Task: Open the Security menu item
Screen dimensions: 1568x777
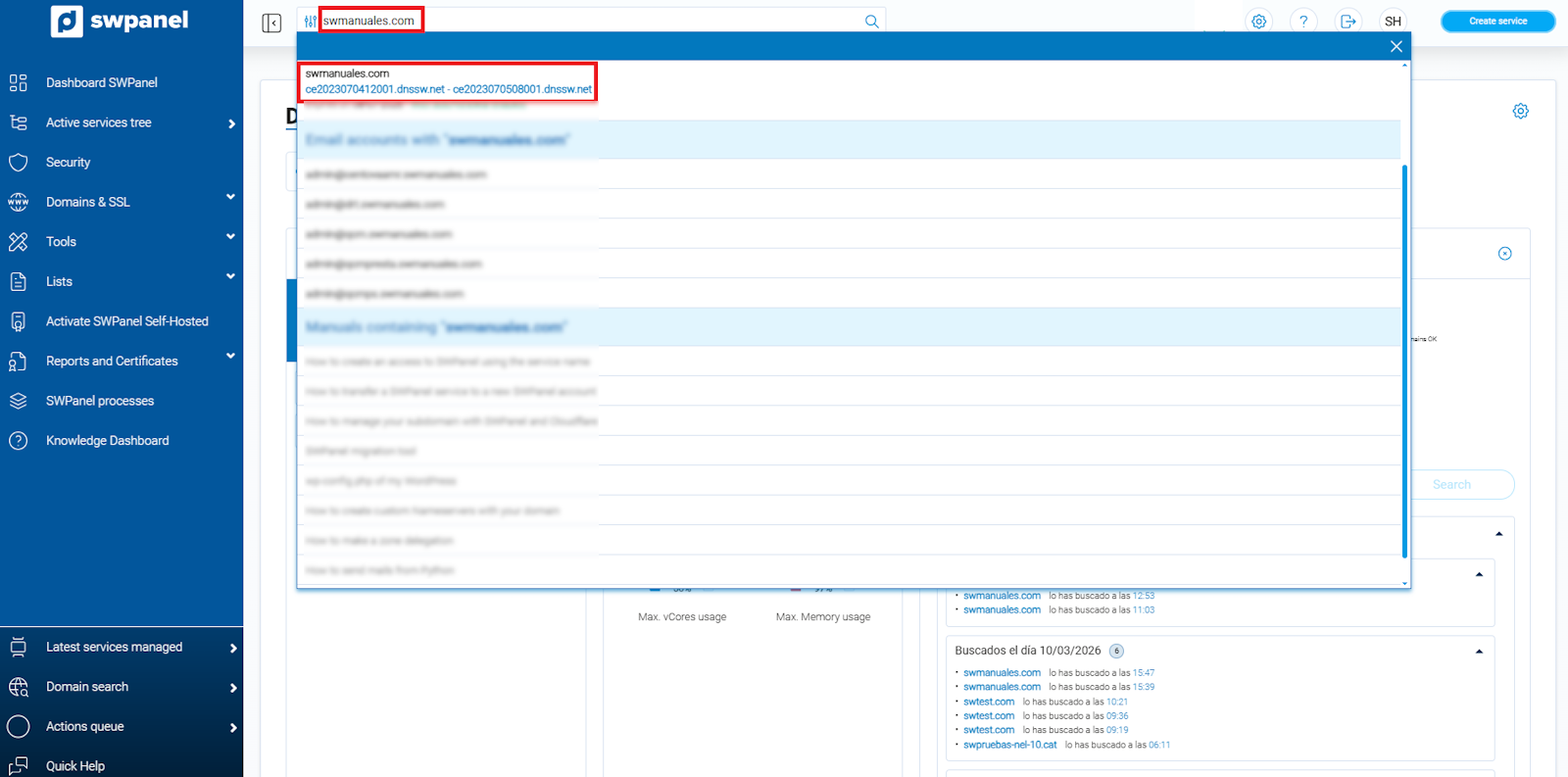Action: (x=69, y=163)
